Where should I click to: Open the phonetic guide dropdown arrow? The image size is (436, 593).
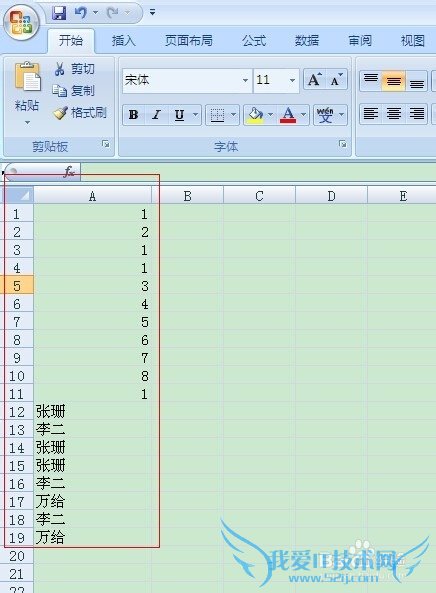[x=341, y=115]
